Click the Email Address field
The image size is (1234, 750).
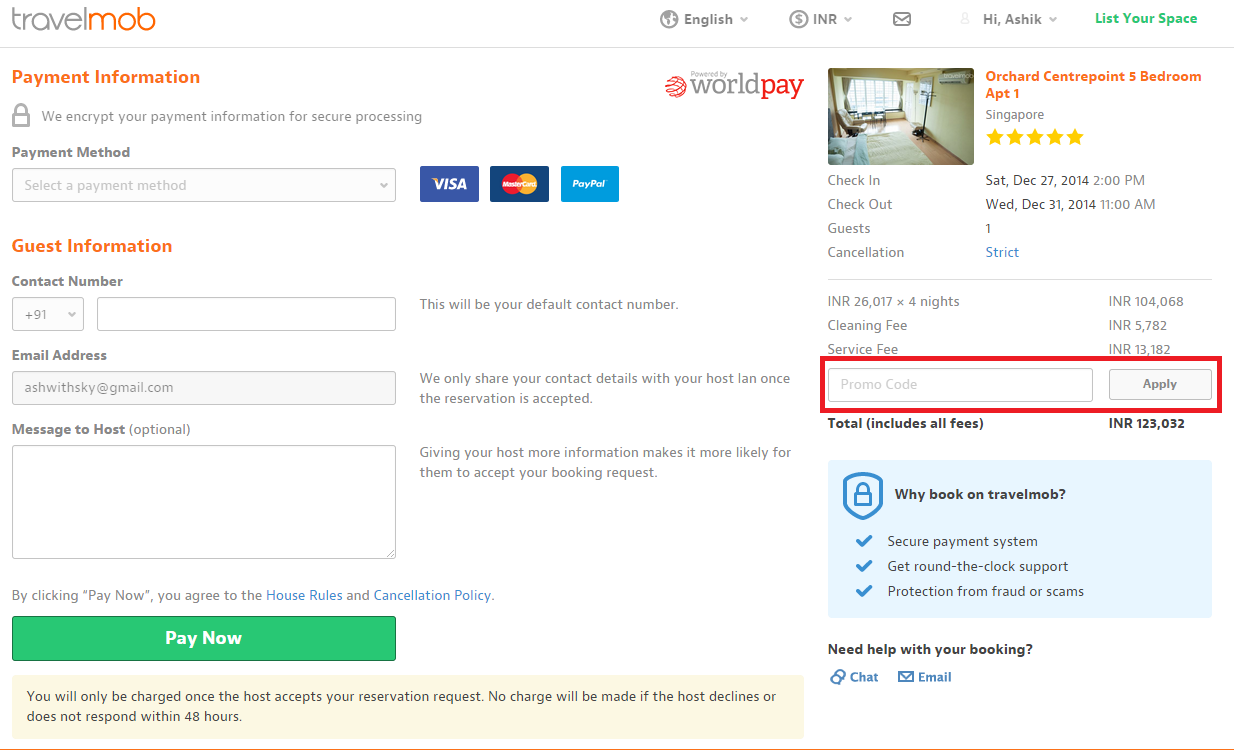pyautogui.click(x=204, y=388)
